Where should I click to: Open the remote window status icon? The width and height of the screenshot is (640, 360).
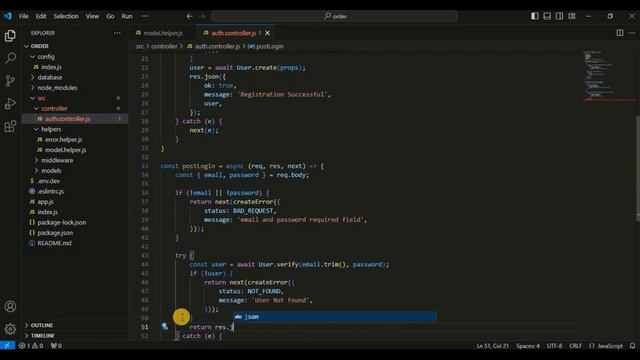(7, 346)
